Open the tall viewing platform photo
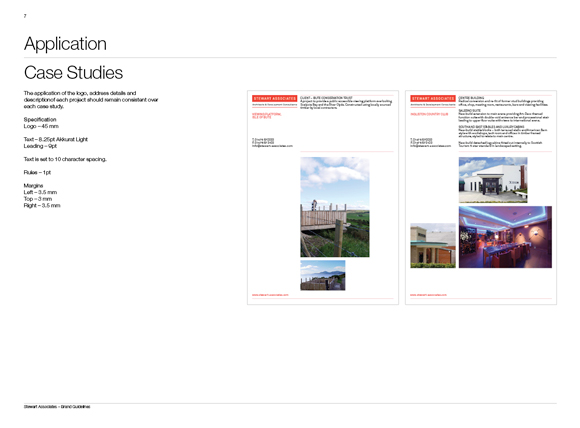 tap(335, 207)
